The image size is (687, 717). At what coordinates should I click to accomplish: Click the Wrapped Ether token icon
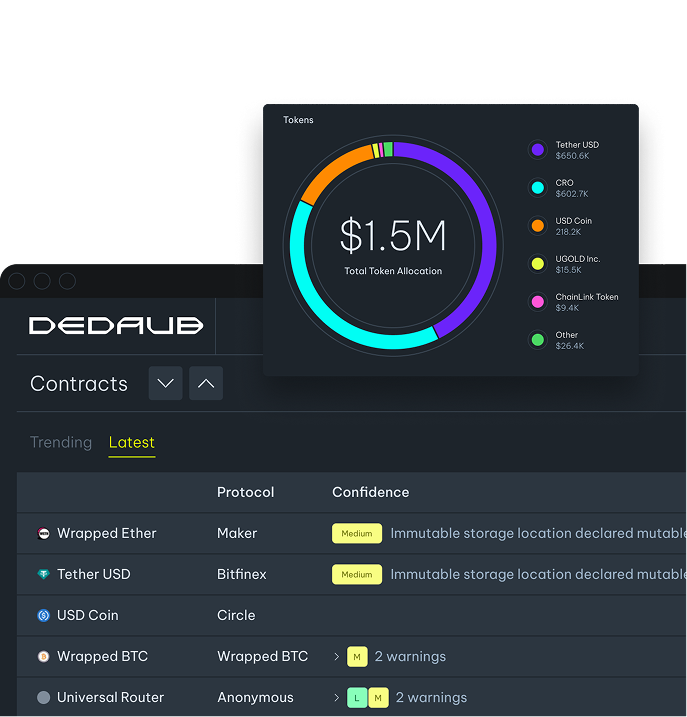[x=43, y=534]
